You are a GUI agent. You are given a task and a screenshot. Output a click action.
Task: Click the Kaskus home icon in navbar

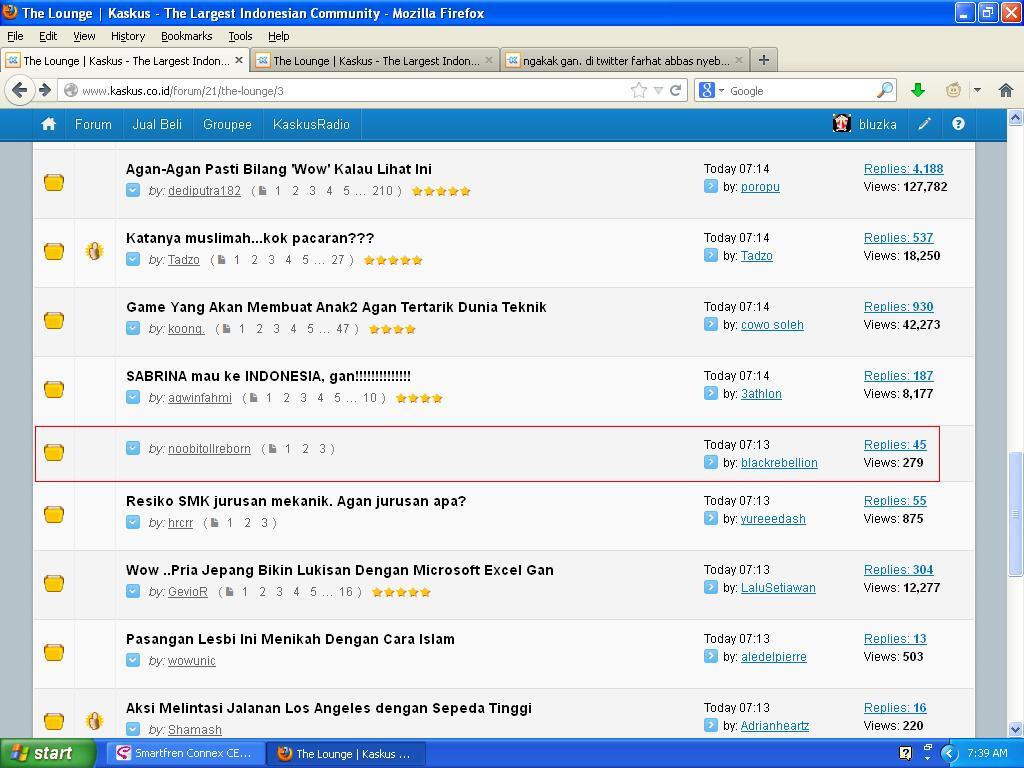(48, 124)
